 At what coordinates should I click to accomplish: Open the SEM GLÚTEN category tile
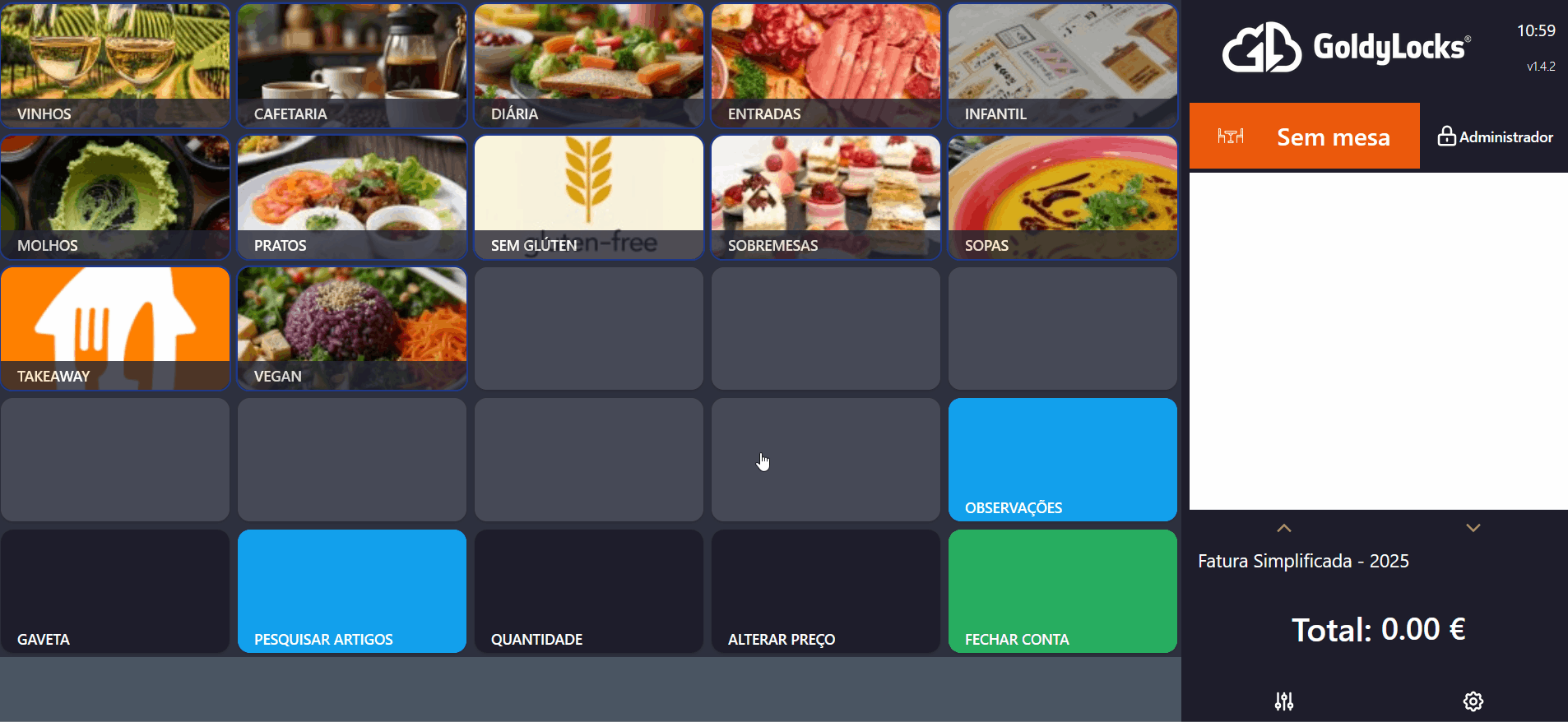coord(589,197)
